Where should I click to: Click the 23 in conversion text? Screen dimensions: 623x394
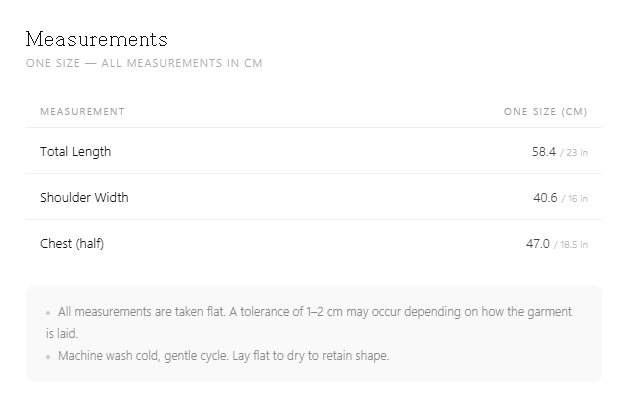(574, 153)
